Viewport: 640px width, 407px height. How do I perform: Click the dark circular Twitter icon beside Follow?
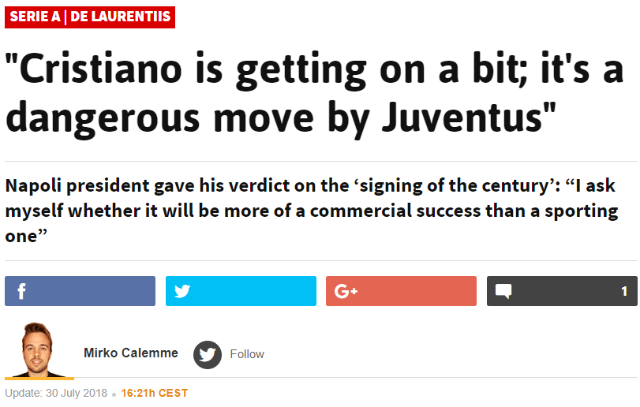point(207,354)
